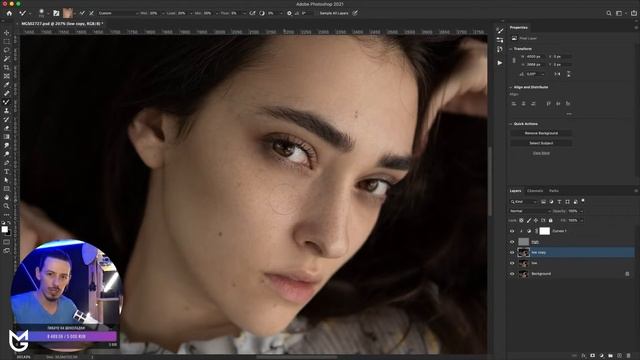The height and width of the screenshot is (360, 640).
Task: Select the Dodge tool
Action: (x=7, y=154)
